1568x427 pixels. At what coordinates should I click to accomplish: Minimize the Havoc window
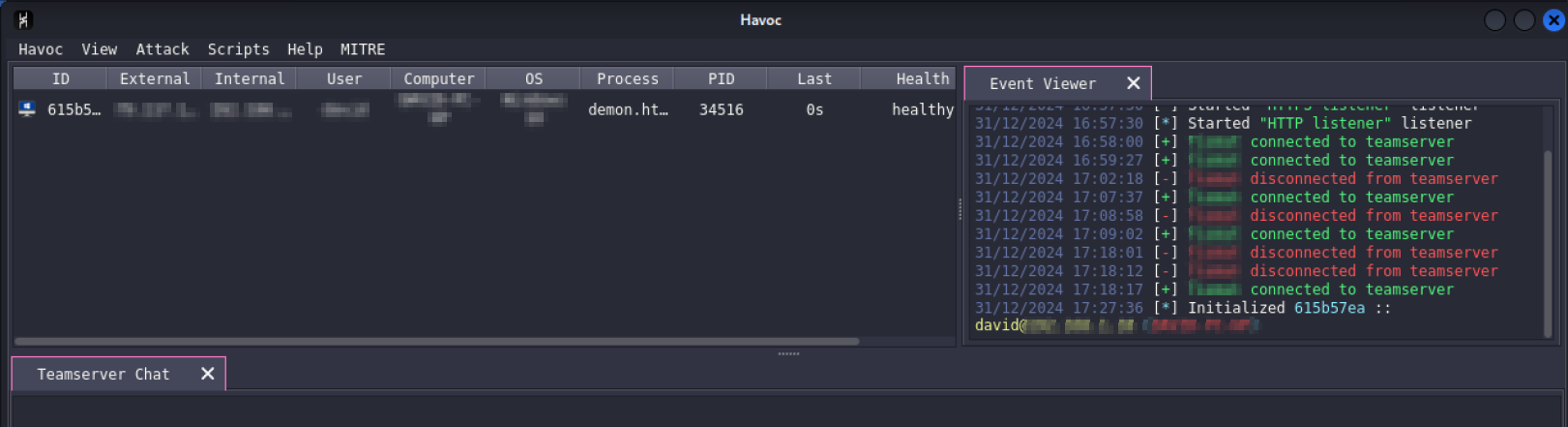(1494, 20)
